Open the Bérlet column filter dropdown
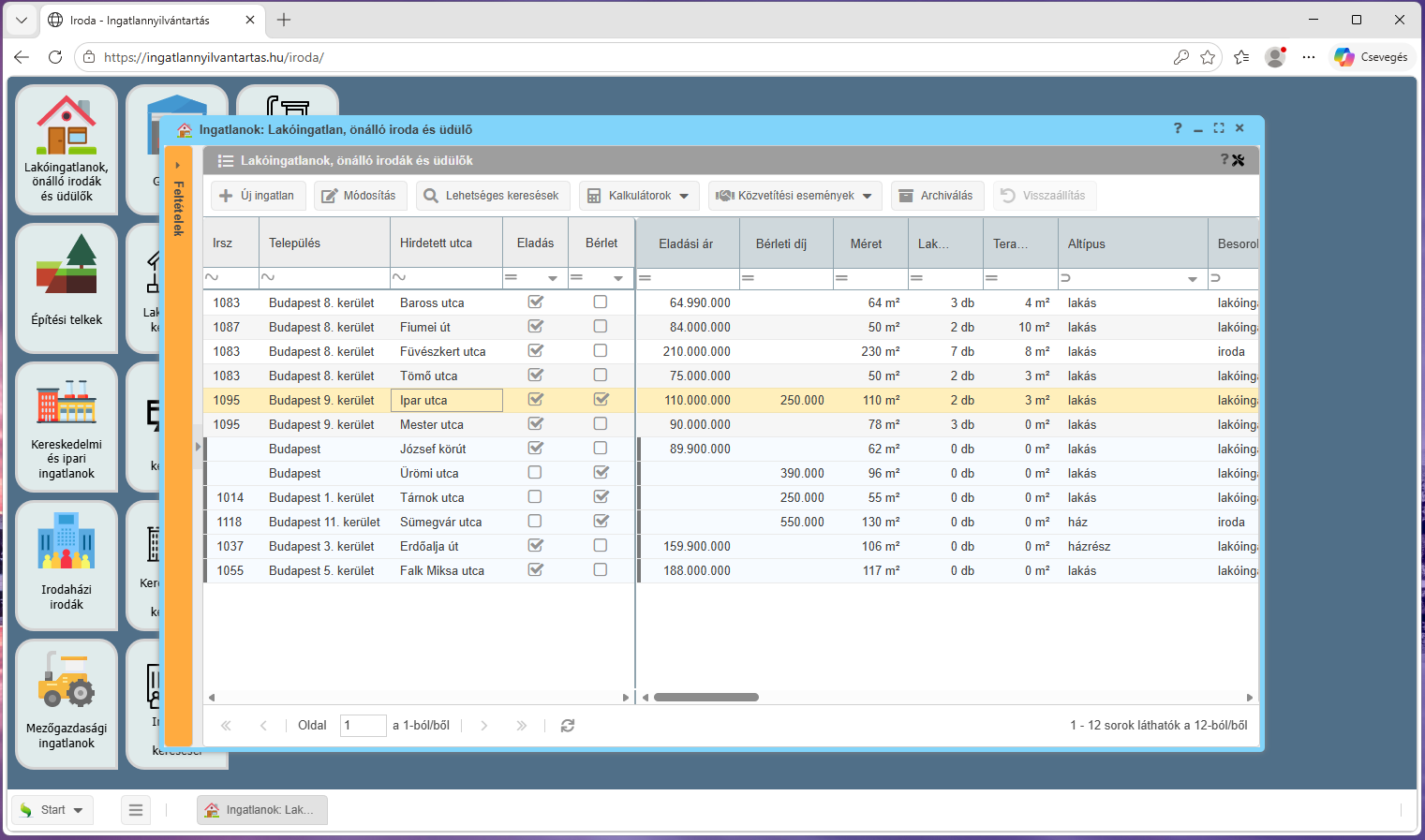Viewport: 1425px width, 840px height. (x=618, y=279)
